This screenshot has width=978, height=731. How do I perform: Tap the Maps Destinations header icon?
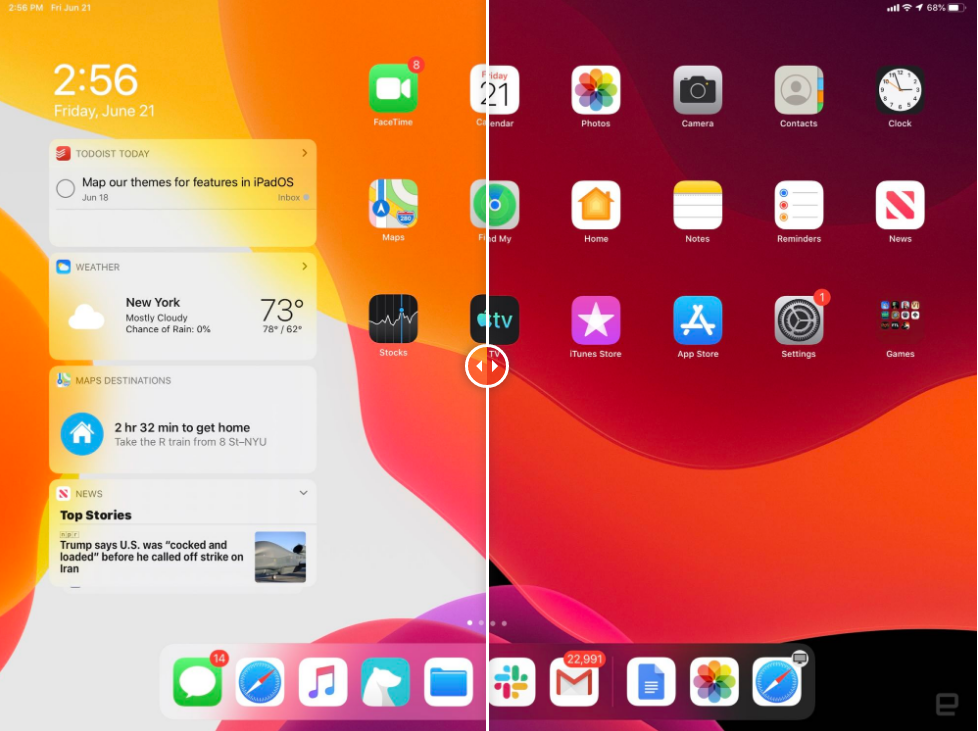click(x=63, y=380)
